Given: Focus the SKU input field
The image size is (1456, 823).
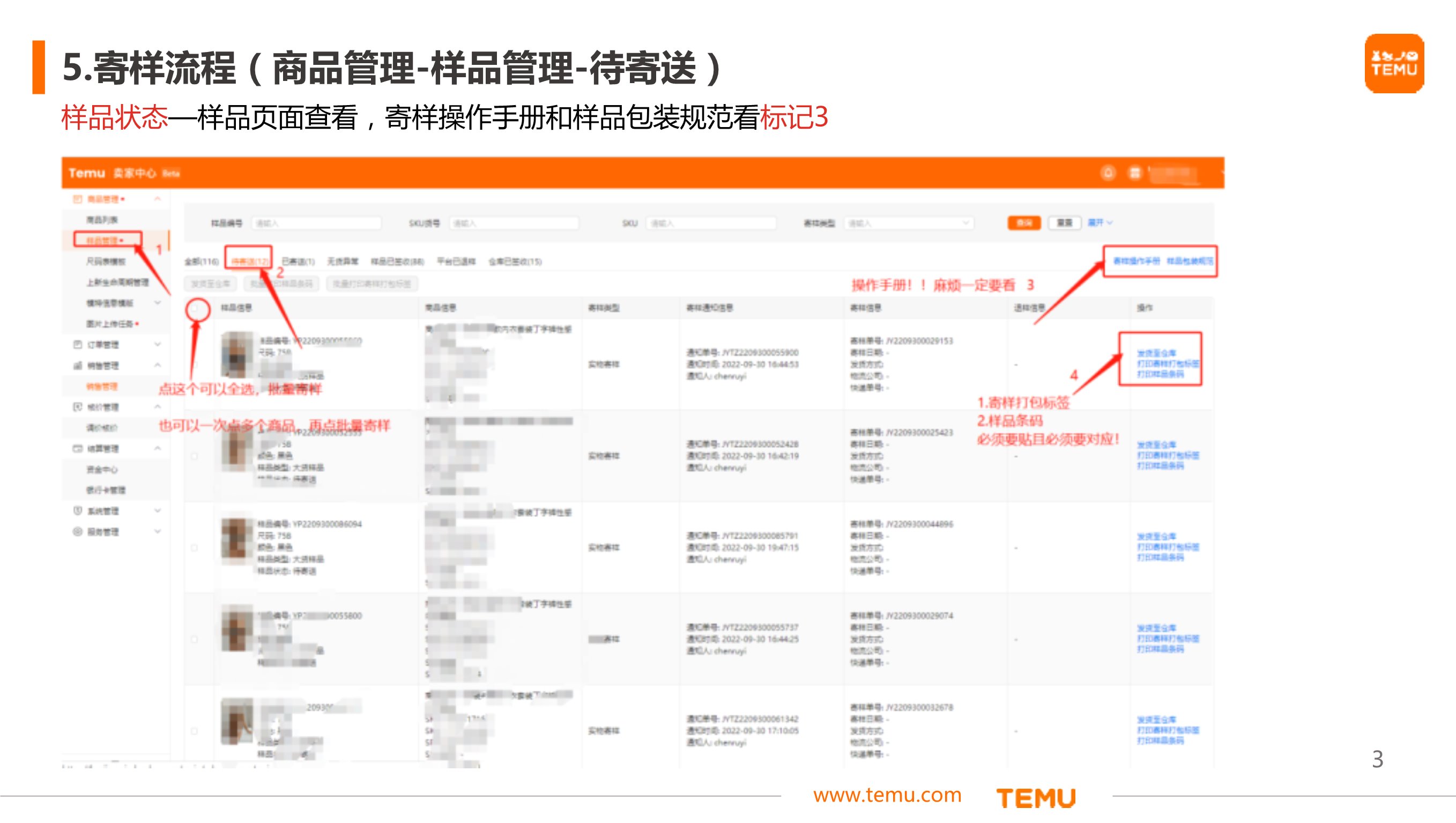Looking at the screenshot, I should click(x=711, y=223).
